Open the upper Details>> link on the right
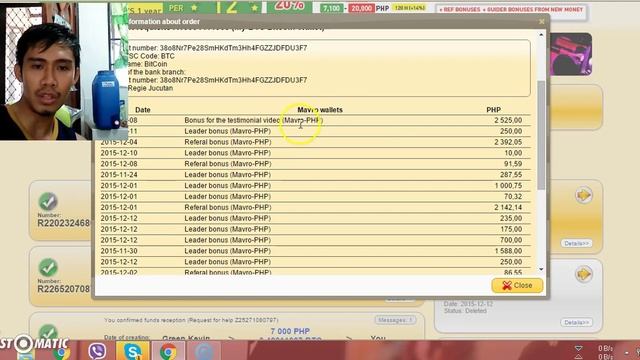The height and width of the screenshot is (360, 640). point(576,243)
